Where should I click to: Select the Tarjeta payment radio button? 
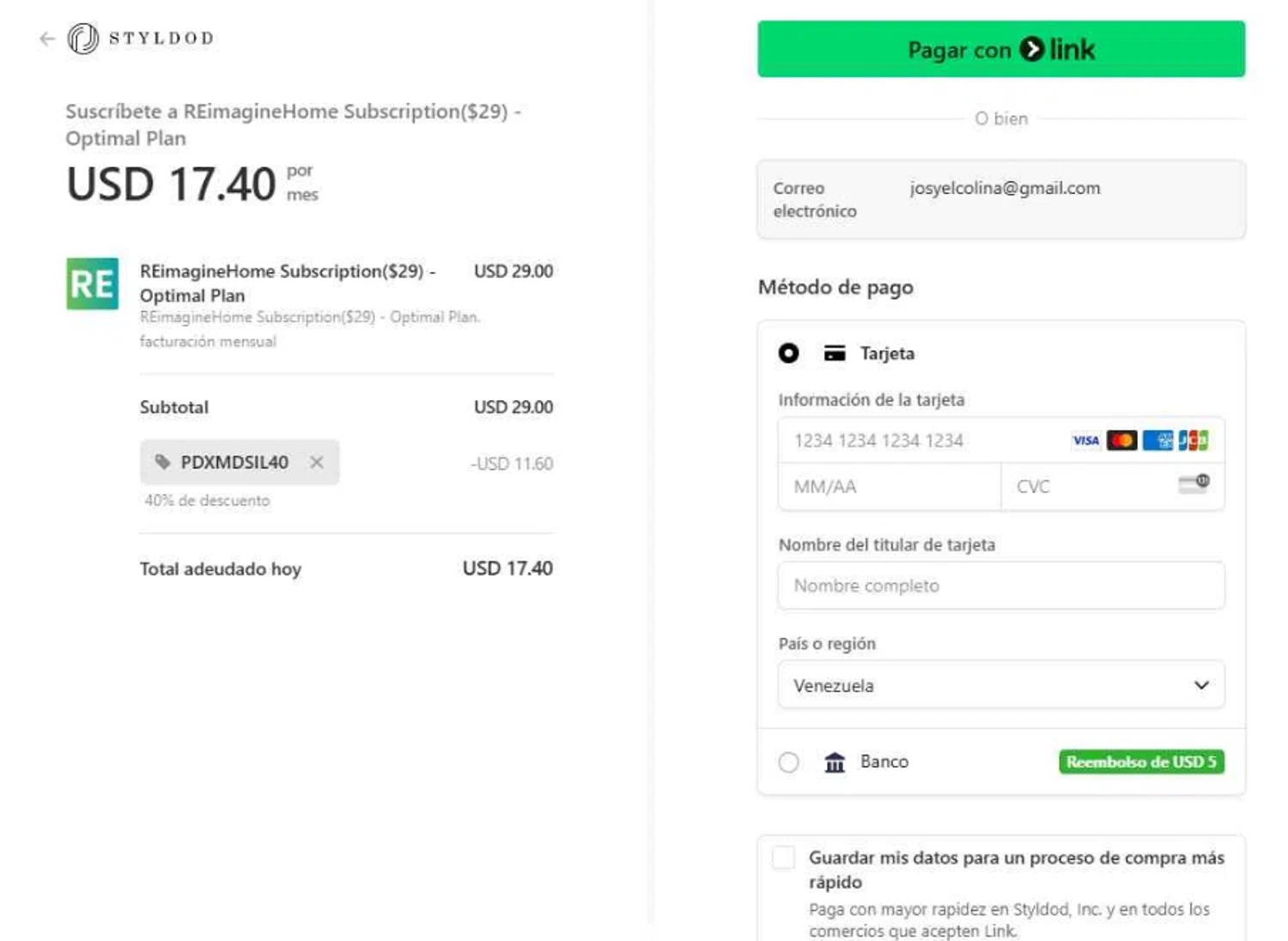(x=788, y=353)
